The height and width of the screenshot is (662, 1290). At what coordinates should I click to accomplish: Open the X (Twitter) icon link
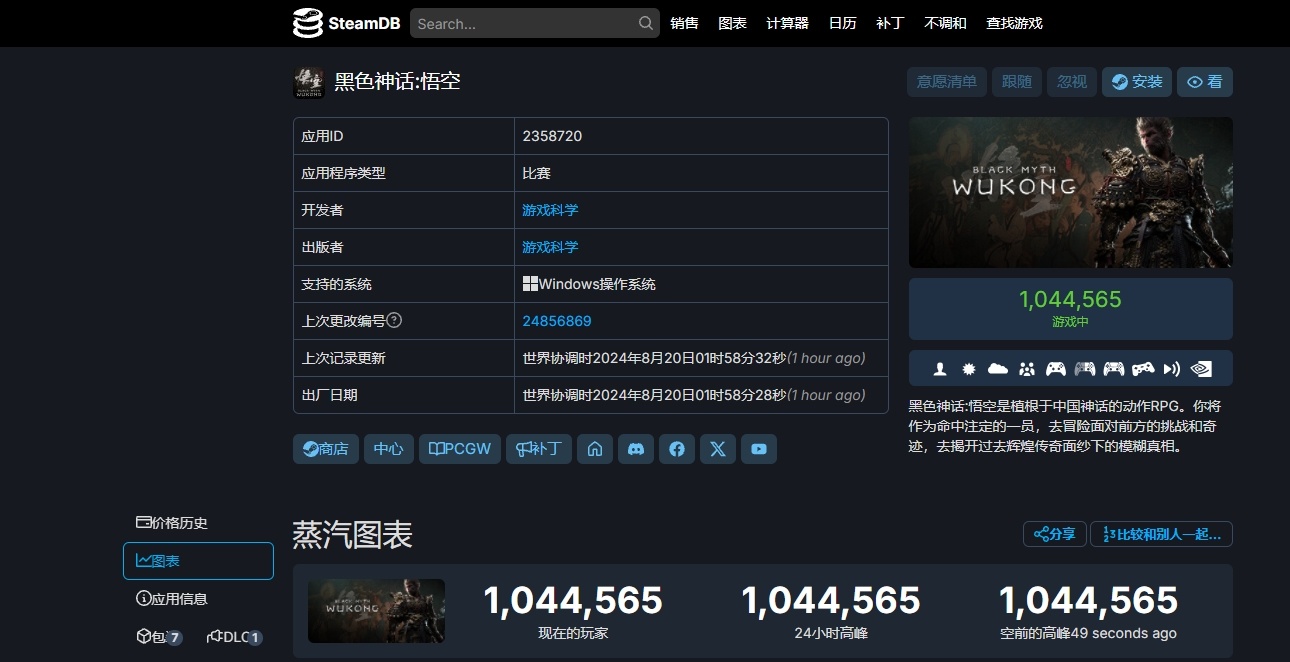coord(717,449)
